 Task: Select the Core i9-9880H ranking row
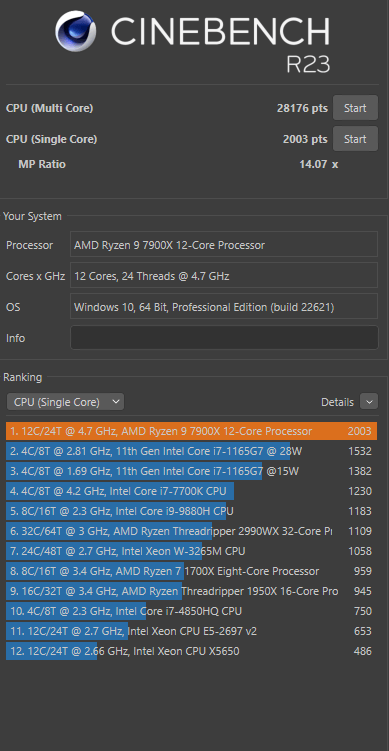point(192,511)
